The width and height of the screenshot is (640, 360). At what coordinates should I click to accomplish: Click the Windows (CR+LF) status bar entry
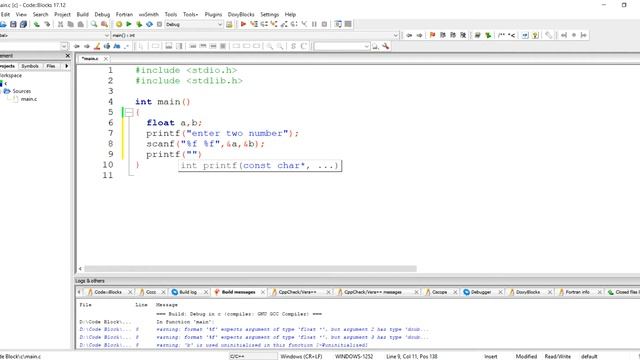click(x=301, y=356)
